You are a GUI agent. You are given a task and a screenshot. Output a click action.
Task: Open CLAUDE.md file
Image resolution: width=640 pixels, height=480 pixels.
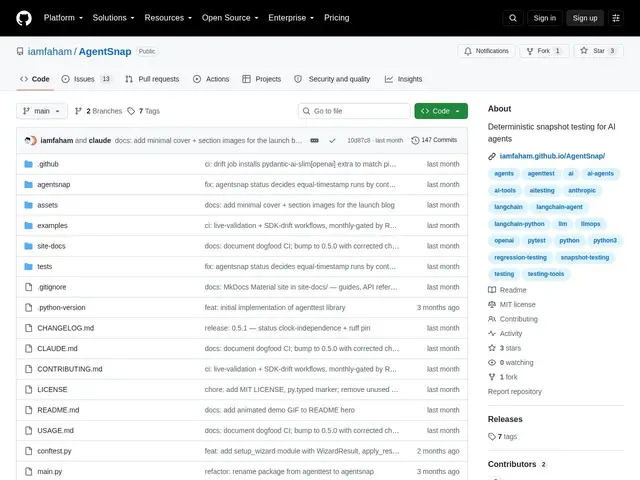(x=58, y=349)
